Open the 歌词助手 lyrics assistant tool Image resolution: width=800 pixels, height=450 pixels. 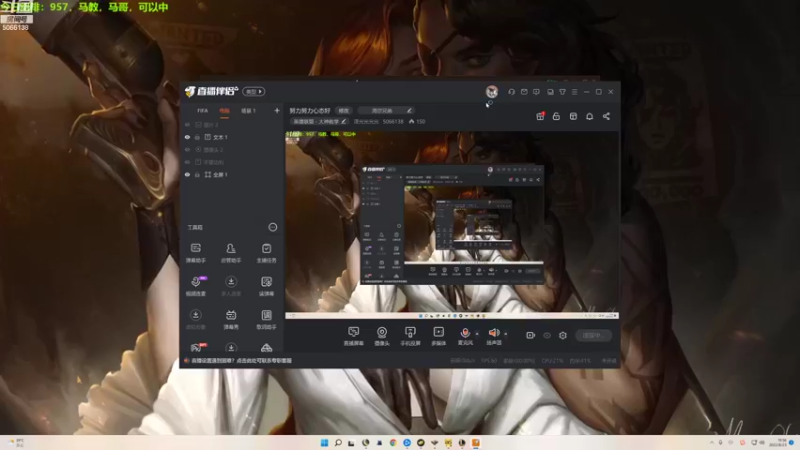(266, 319)
